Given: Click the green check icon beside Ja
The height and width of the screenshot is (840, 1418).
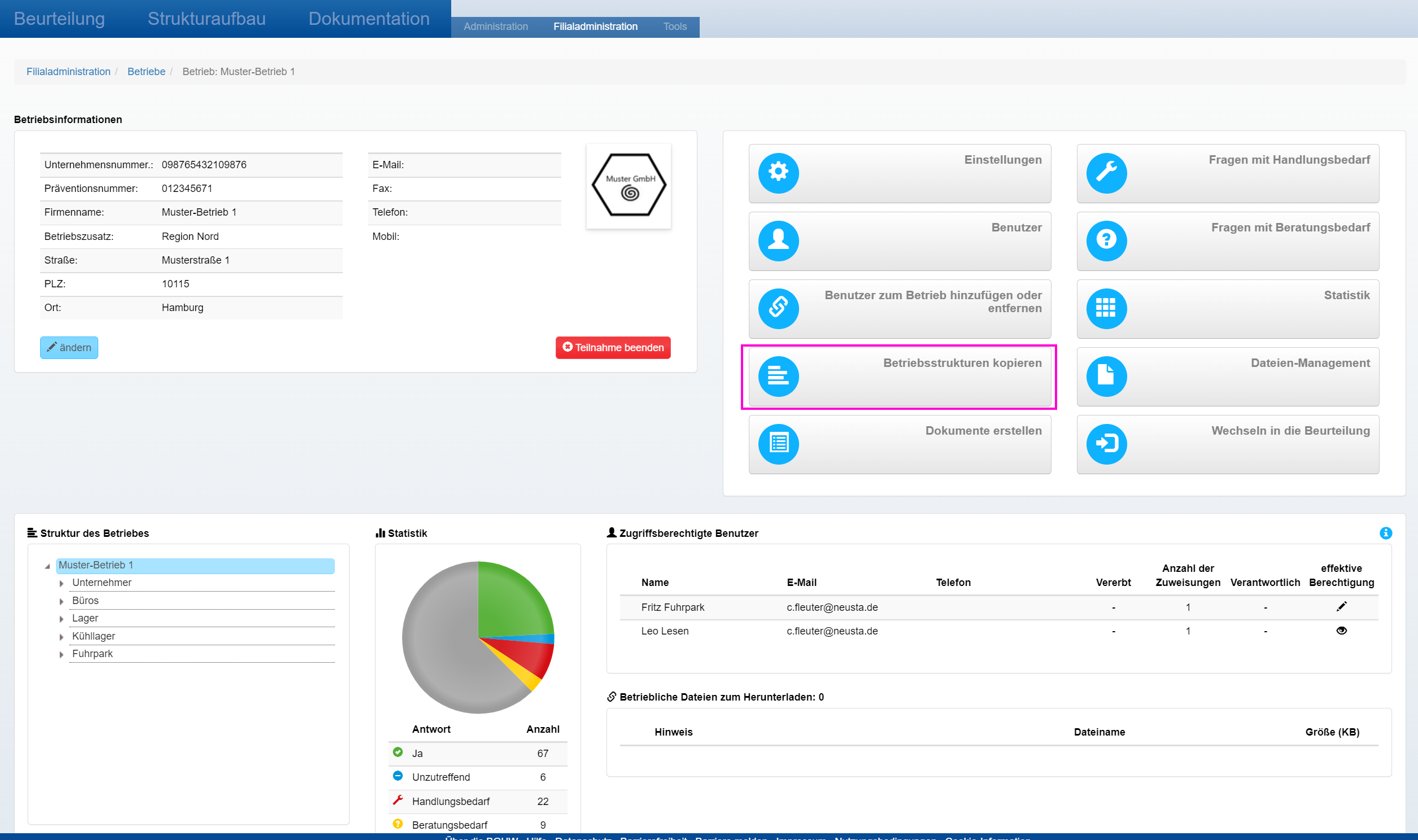Looking at the screenshot, I should [x=398, y=752].
